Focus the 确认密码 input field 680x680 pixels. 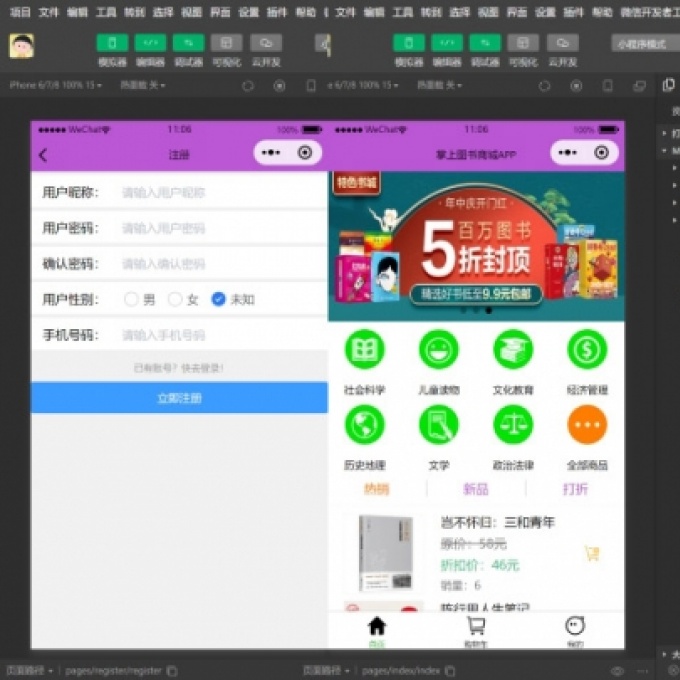pos(221,264)
